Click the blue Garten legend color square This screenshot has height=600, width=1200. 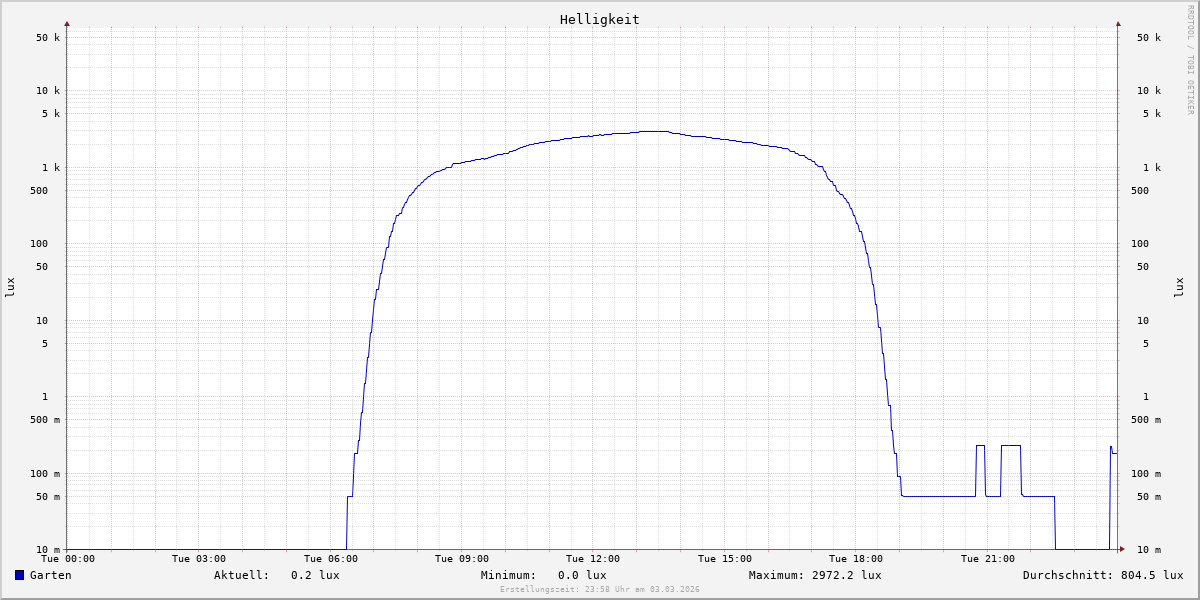pos(19,575)
